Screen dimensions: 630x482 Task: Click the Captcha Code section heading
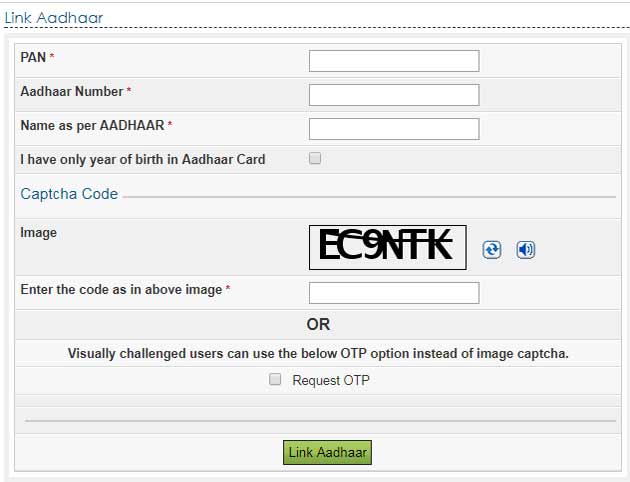coord(69,194)
